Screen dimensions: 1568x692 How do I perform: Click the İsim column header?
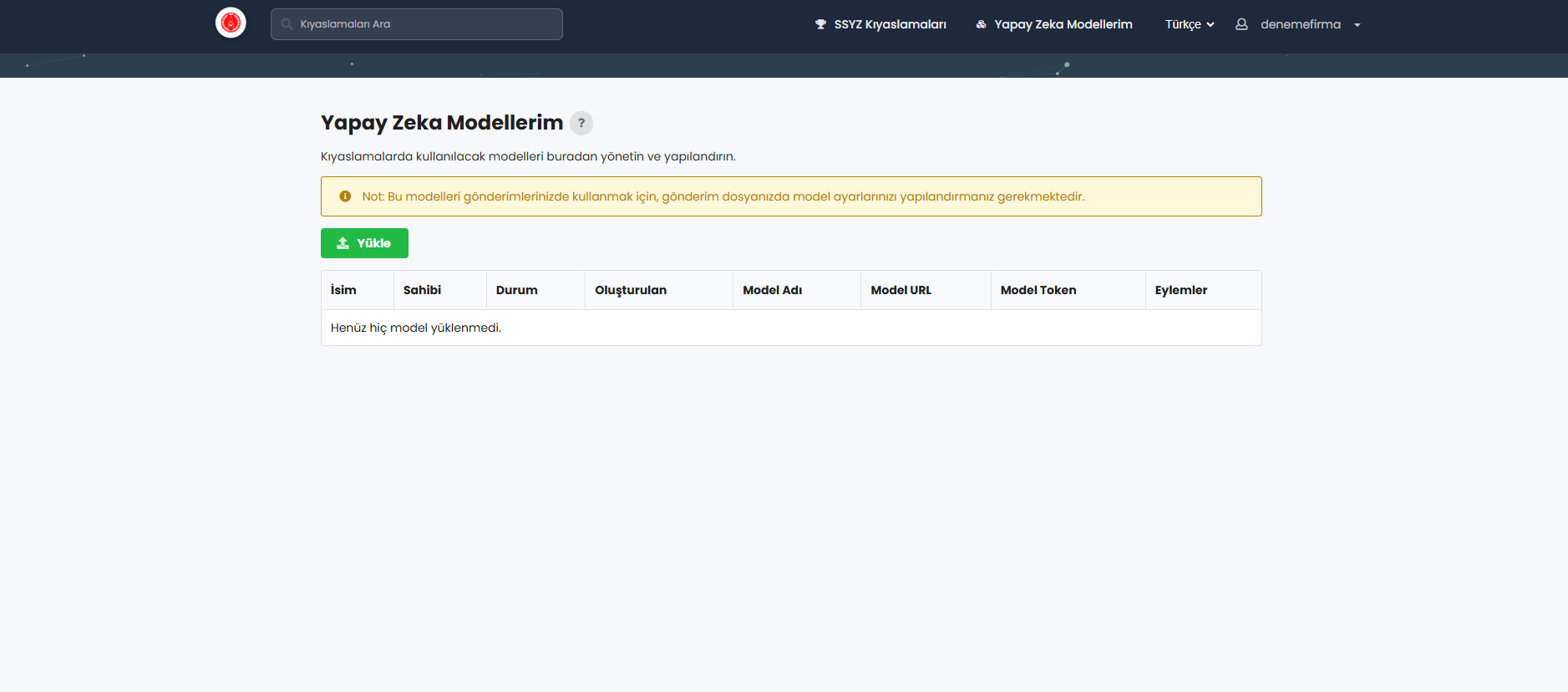pos(343,290)
